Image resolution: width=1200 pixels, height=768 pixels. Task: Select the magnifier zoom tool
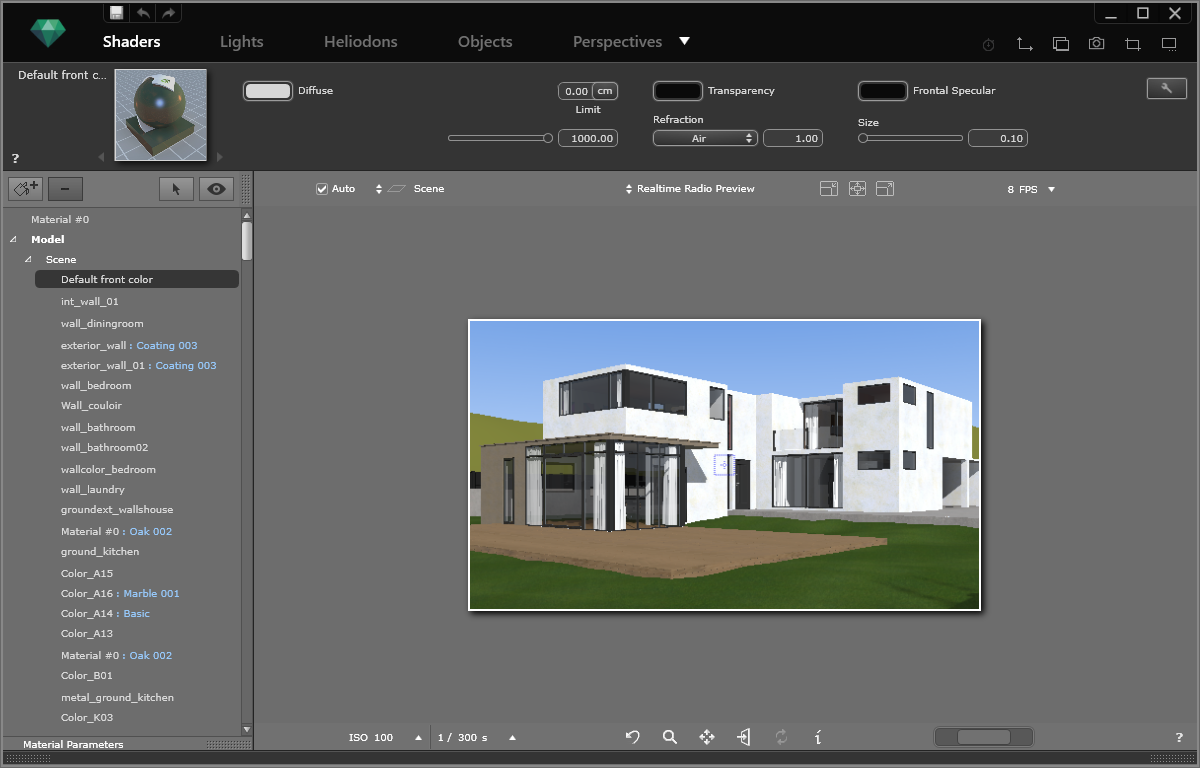(670, 737)
